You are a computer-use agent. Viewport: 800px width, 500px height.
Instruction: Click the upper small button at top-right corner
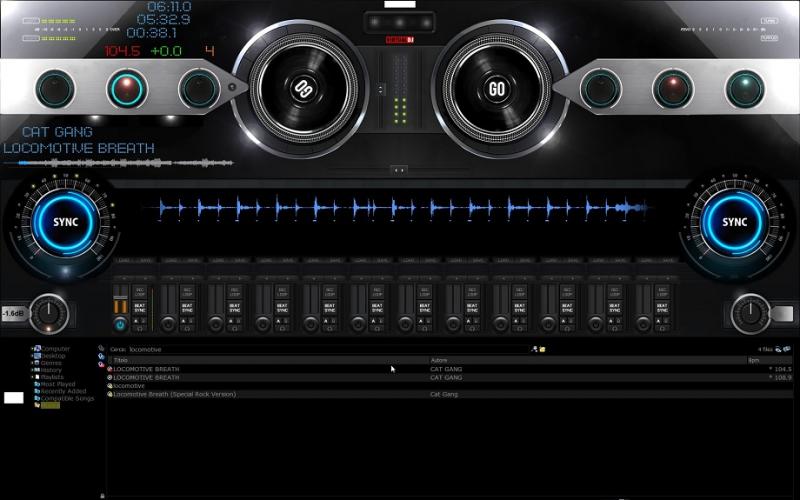click(x=769, y=21)
